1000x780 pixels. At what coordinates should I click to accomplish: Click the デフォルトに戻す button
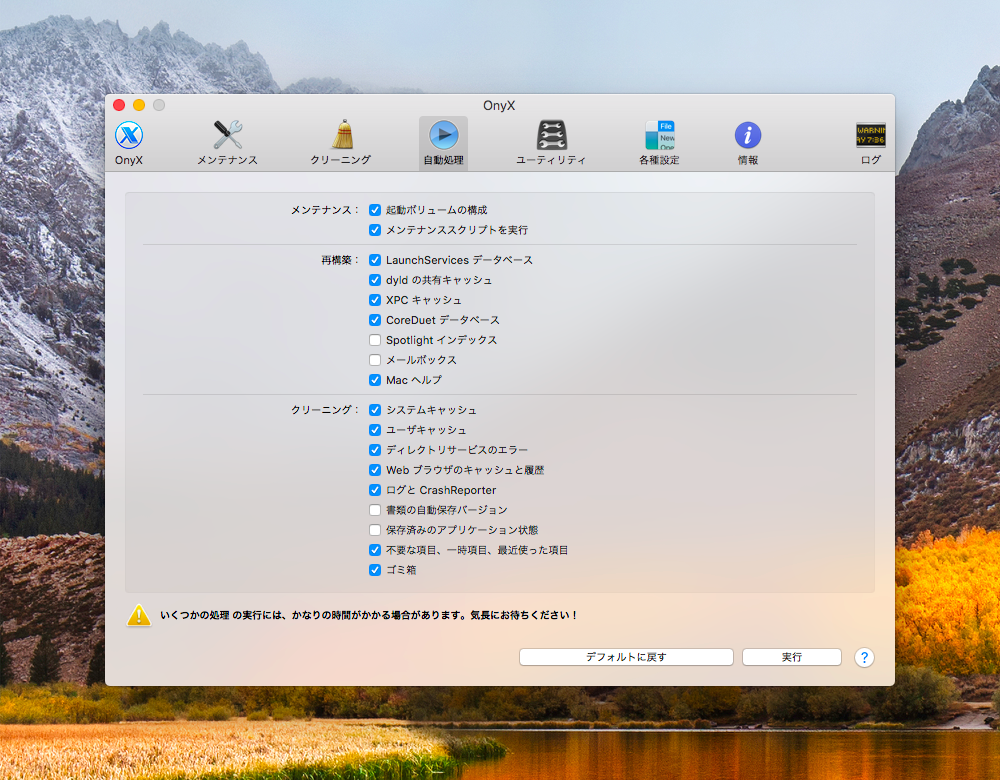point(626,657)
